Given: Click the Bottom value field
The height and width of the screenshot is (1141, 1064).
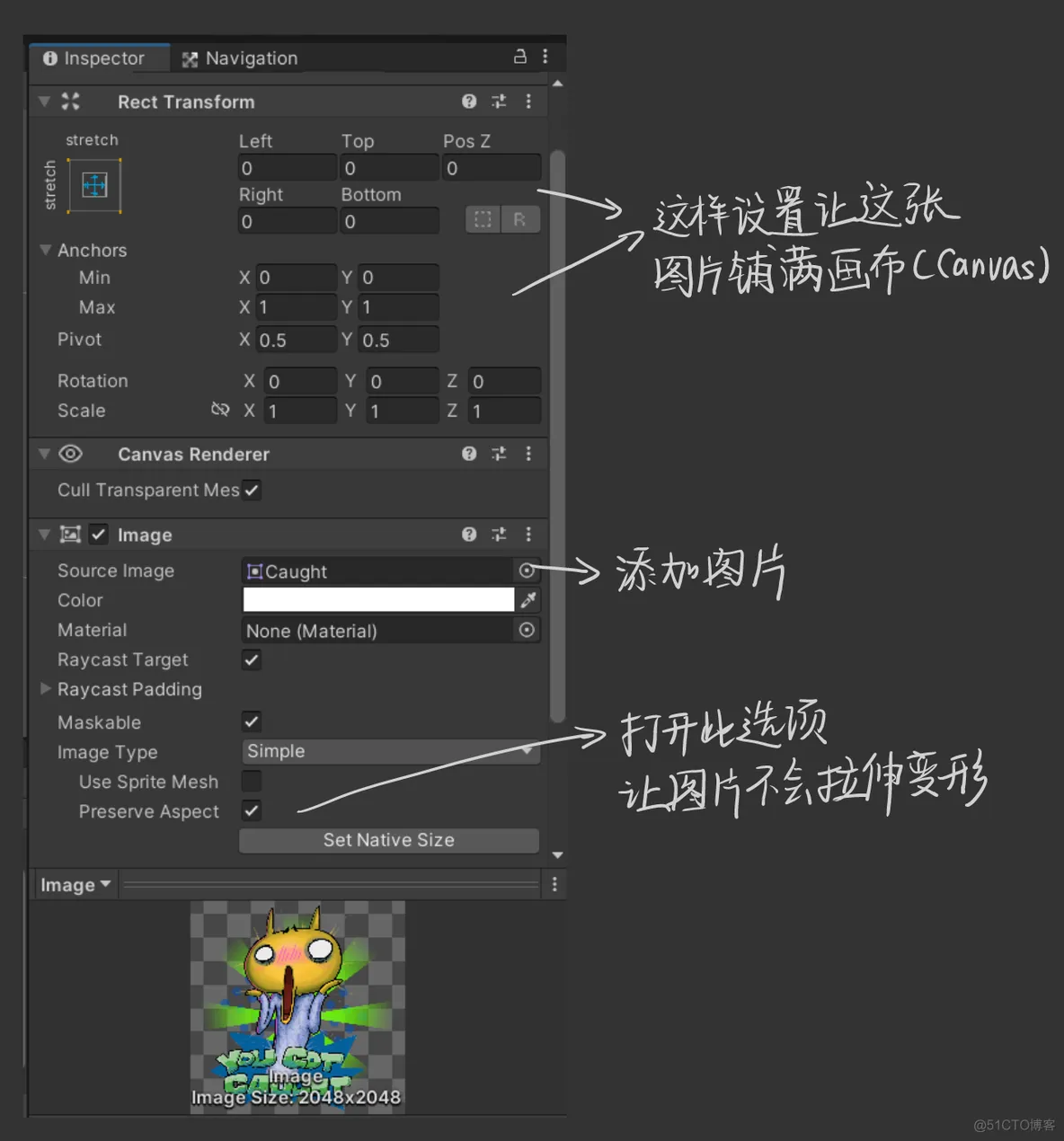Looking at the screenshot, I should (x=390, y=221).
